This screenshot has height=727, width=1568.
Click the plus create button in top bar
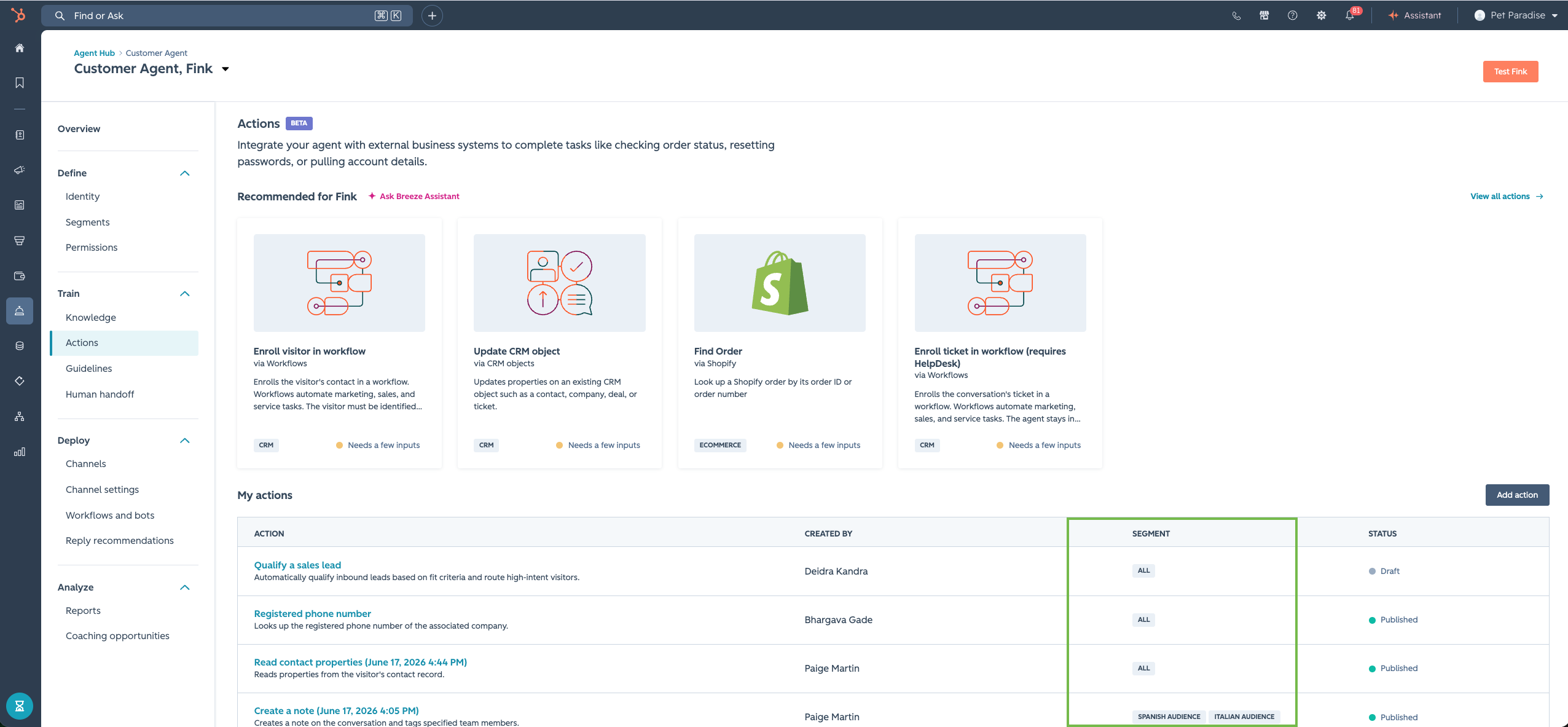432,16
